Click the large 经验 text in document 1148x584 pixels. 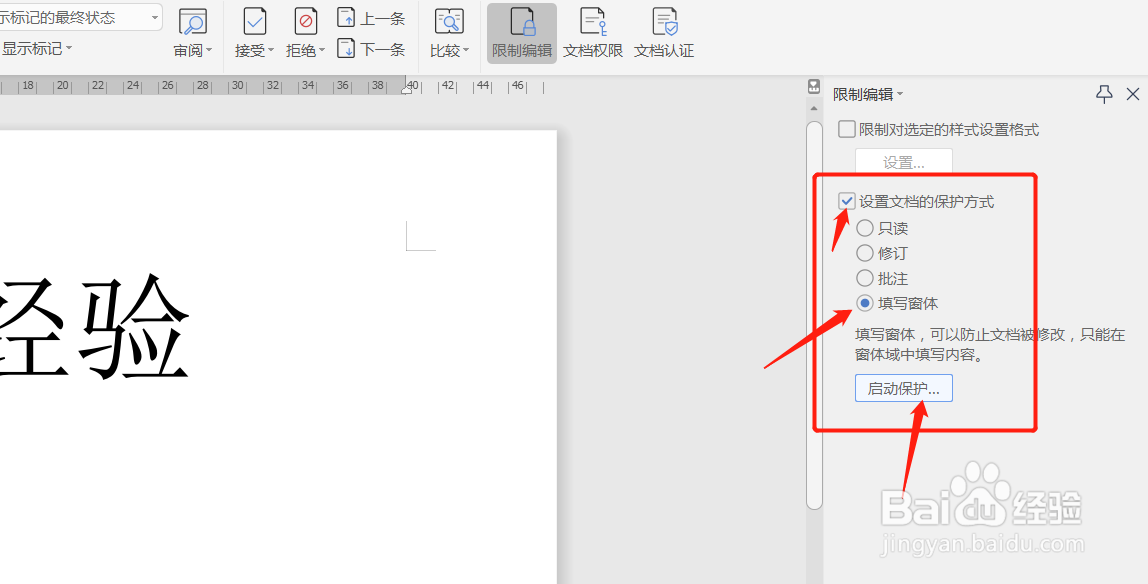pos(95,327)
